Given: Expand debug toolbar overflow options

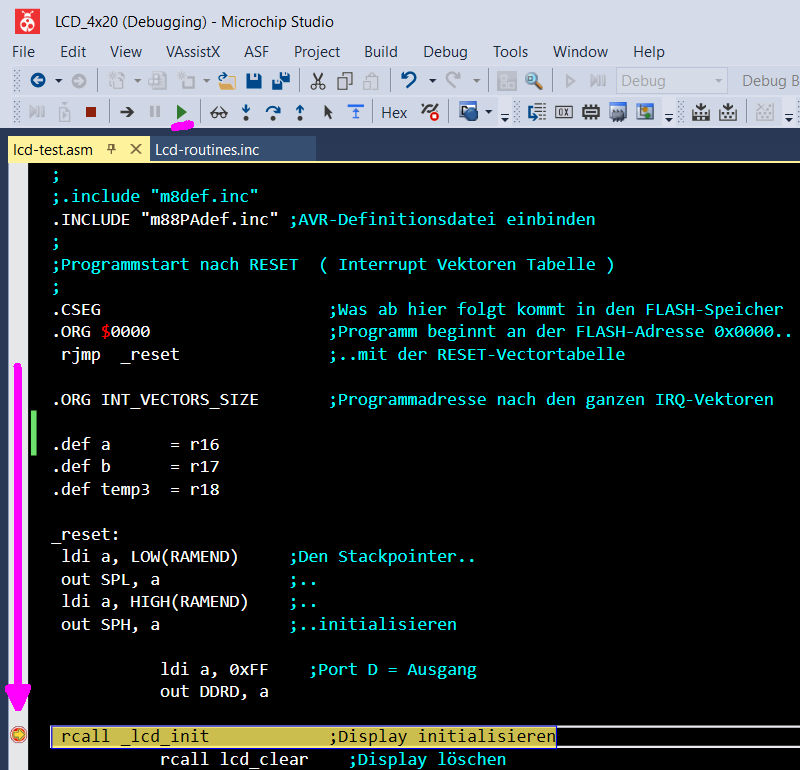Looking at the screenshot, I should (505, 118).
